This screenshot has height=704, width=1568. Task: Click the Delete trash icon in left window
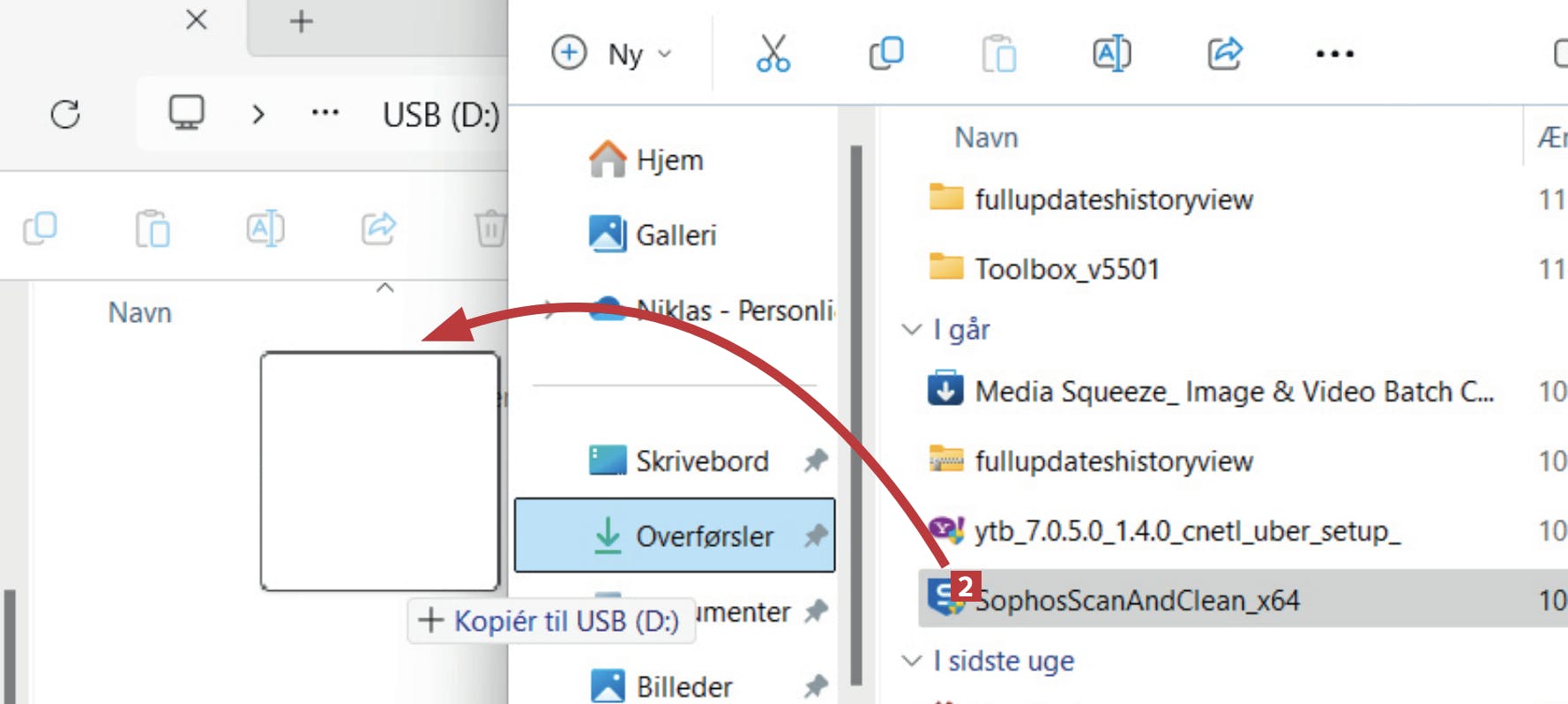click(490, 228)
